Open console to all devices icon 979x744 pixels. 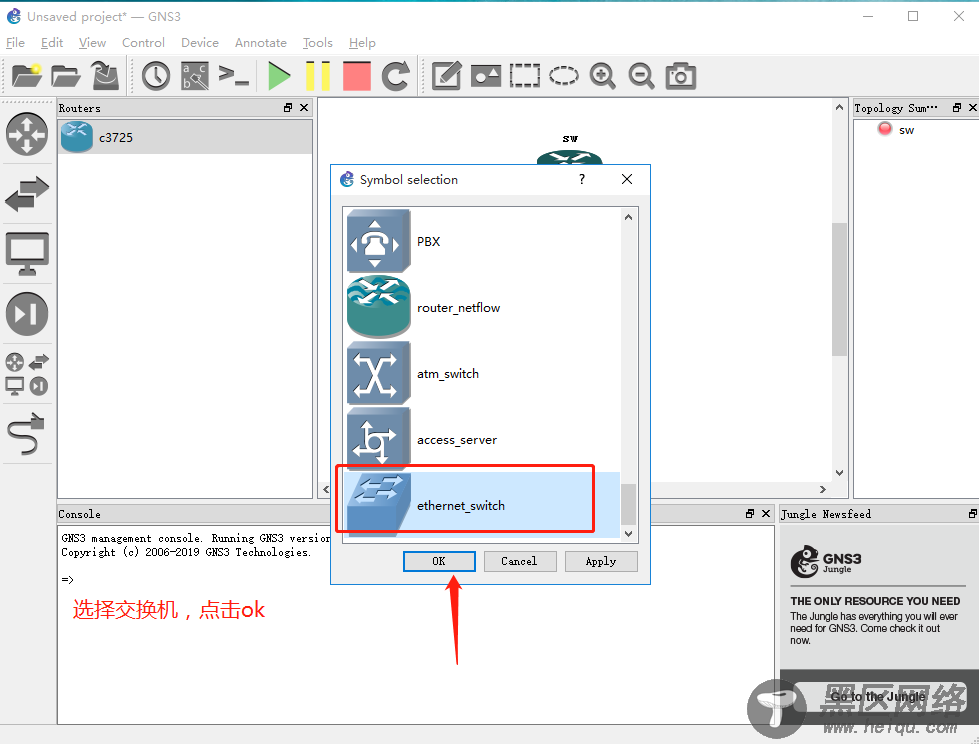click(x=234, y=76)
